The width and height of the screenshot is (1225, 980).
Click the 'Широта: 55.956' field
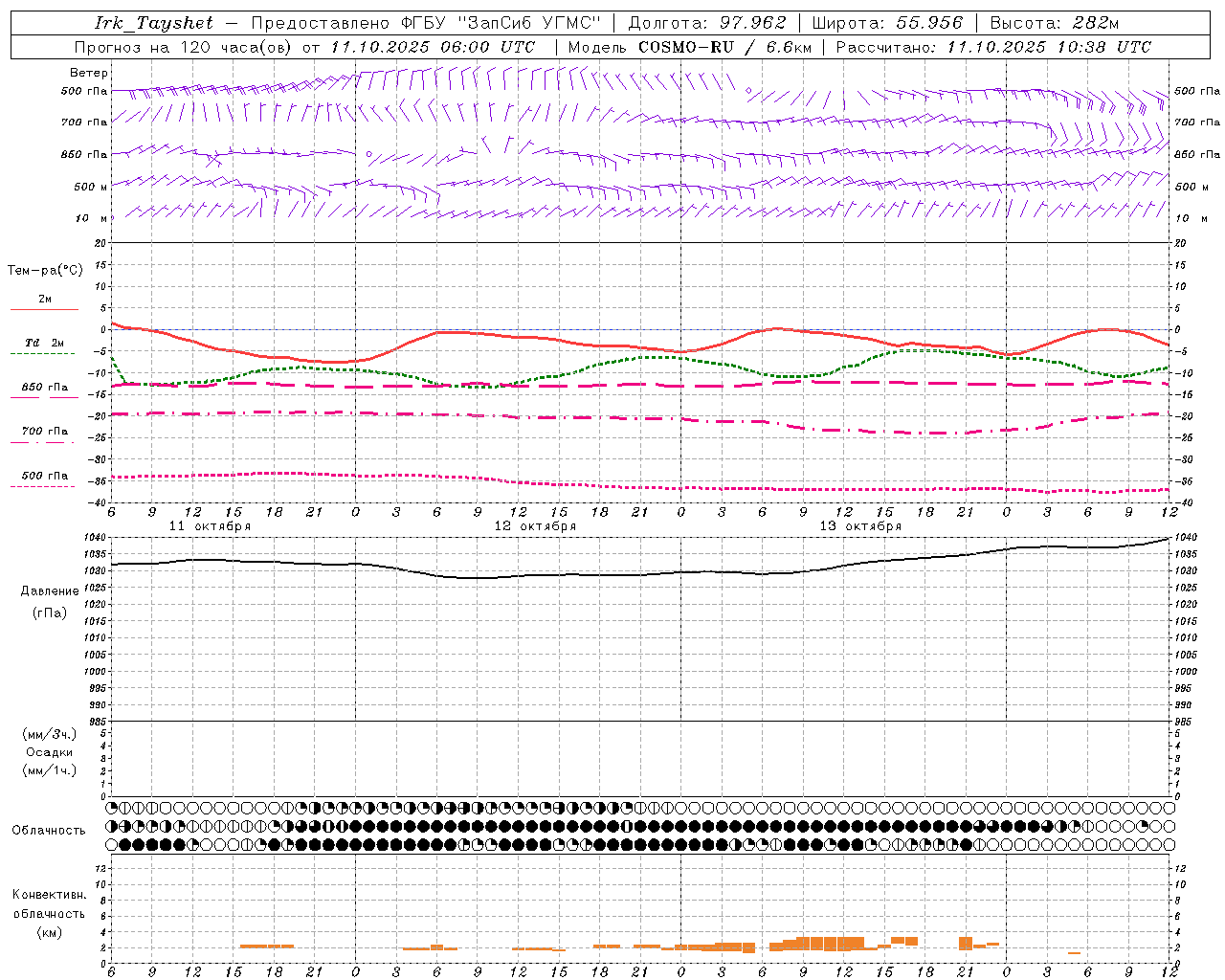point(887,23)
